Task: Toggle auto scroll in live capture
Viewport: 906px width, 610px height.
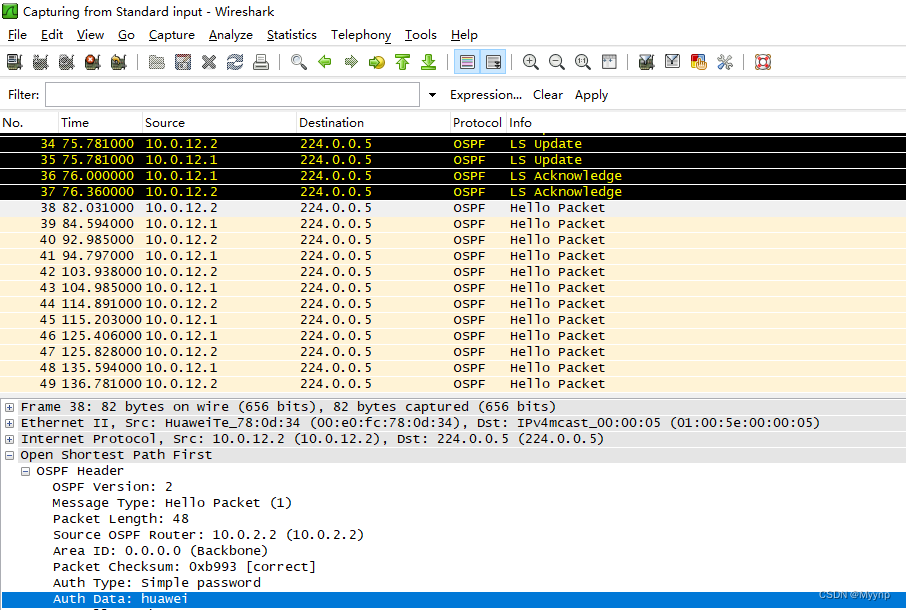Action: click(x=493, y=62)
